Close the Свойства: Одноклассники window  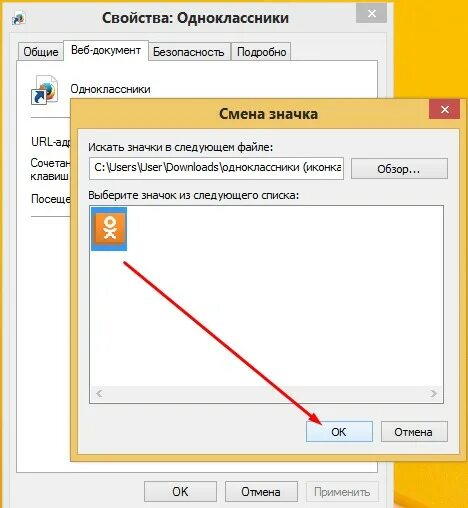[x=371, y=14]
